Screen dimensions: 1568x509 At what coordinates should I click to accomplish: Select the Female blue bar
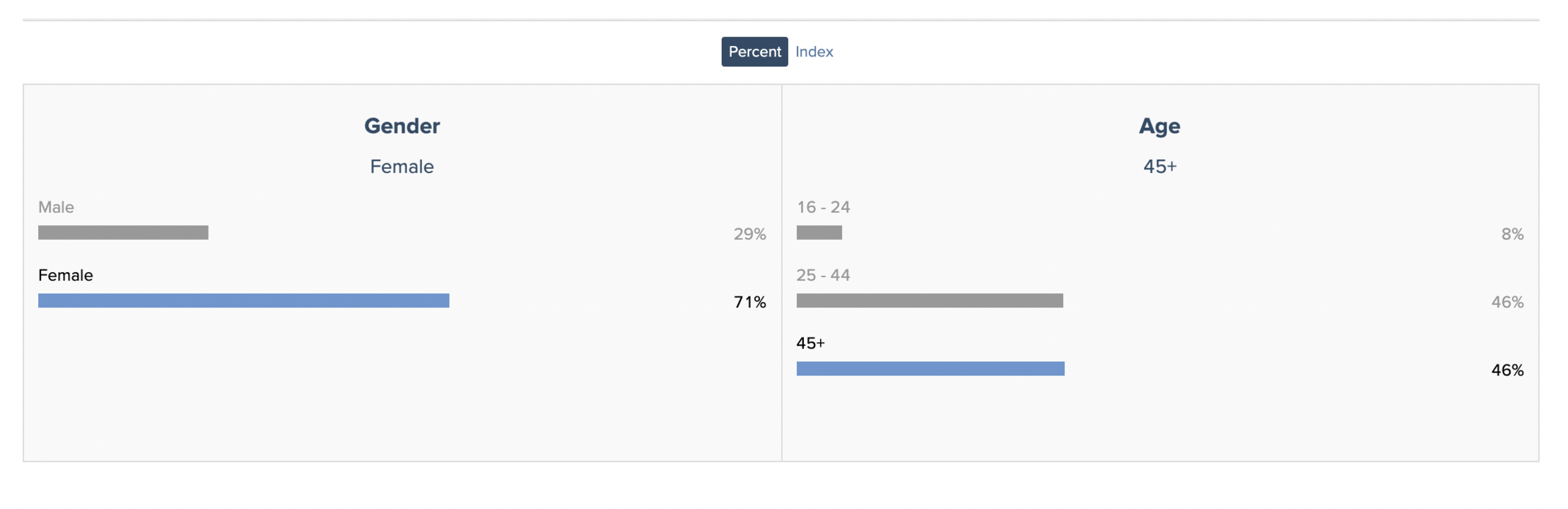coord(244,300)
